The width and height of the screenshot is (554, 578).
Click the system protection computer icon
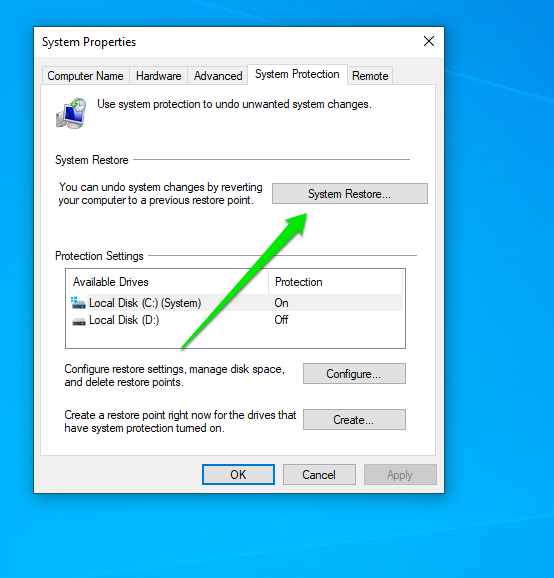tap(71, 113)
